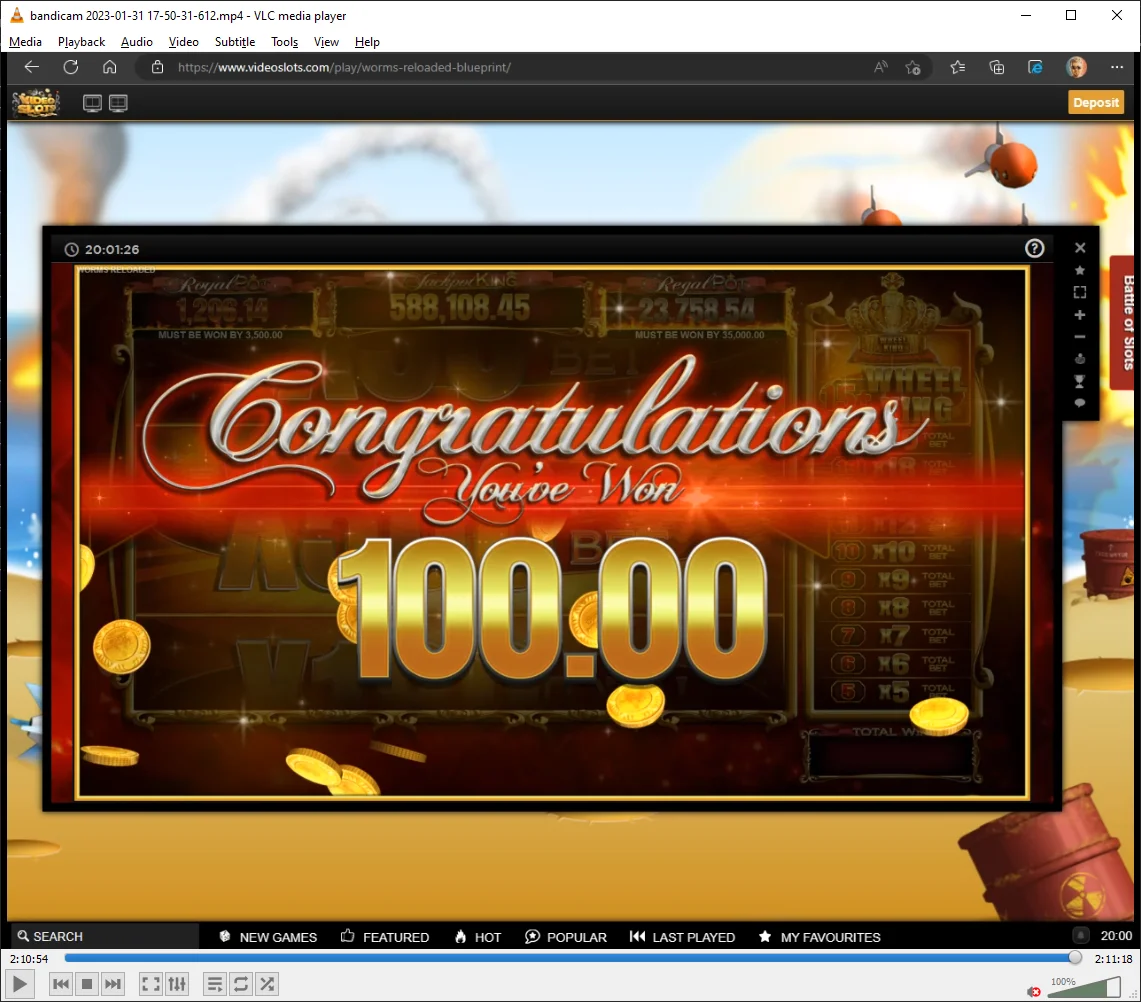Jump to previous media in VLC

click(61, 985)
